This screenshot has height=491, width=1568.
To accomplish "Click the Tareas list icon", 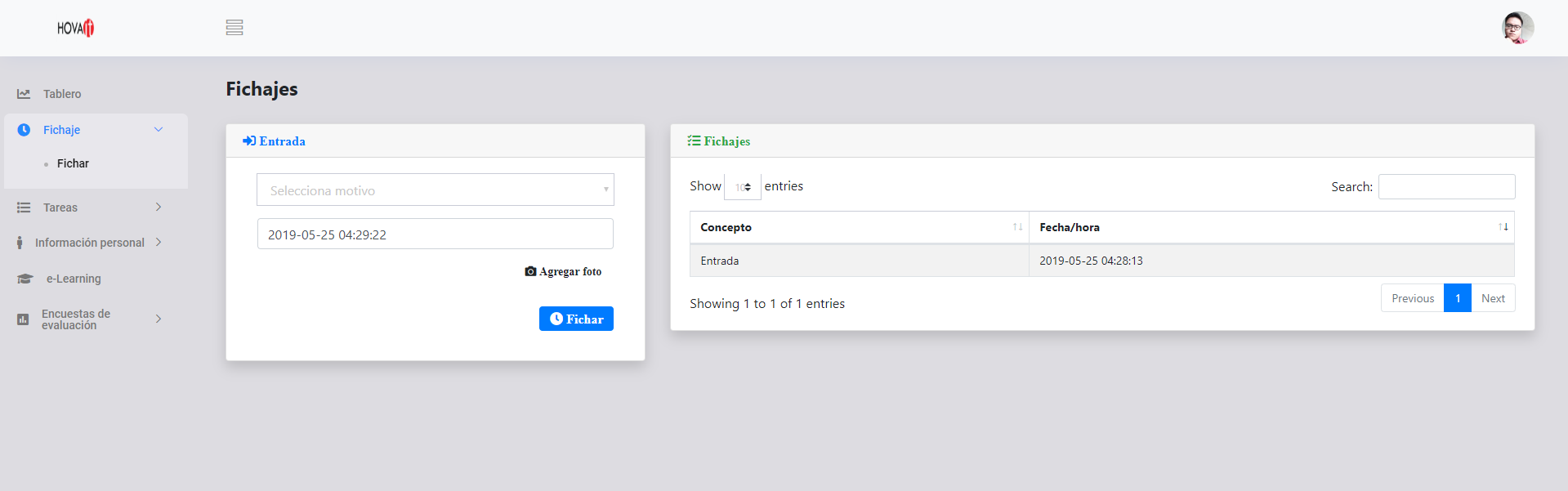I will click(x=24, y=208).
